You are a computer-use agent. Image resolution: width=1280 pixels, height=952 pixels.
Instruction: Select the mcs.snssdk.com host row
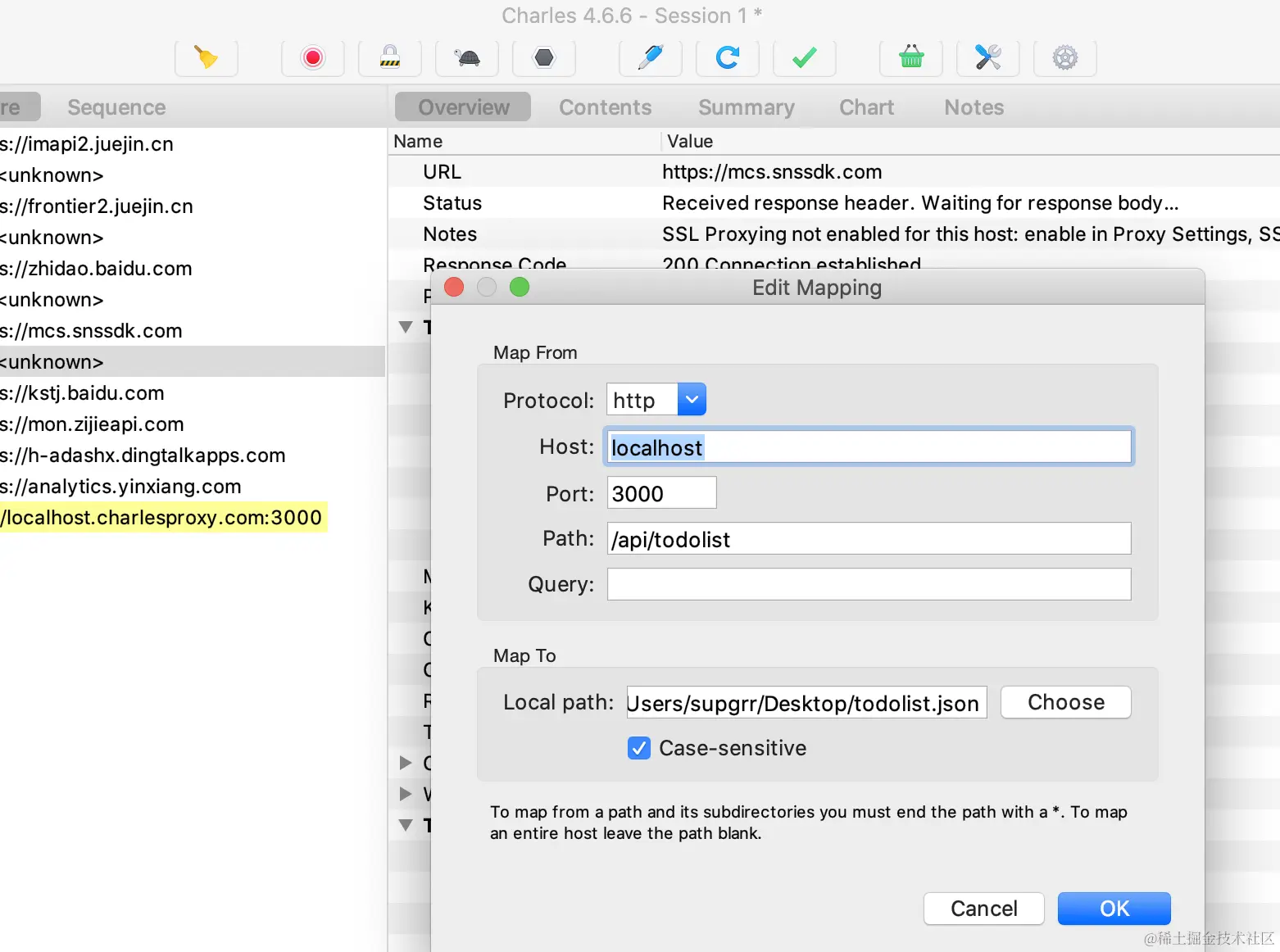pyautogui.click(x=193, y=331)
